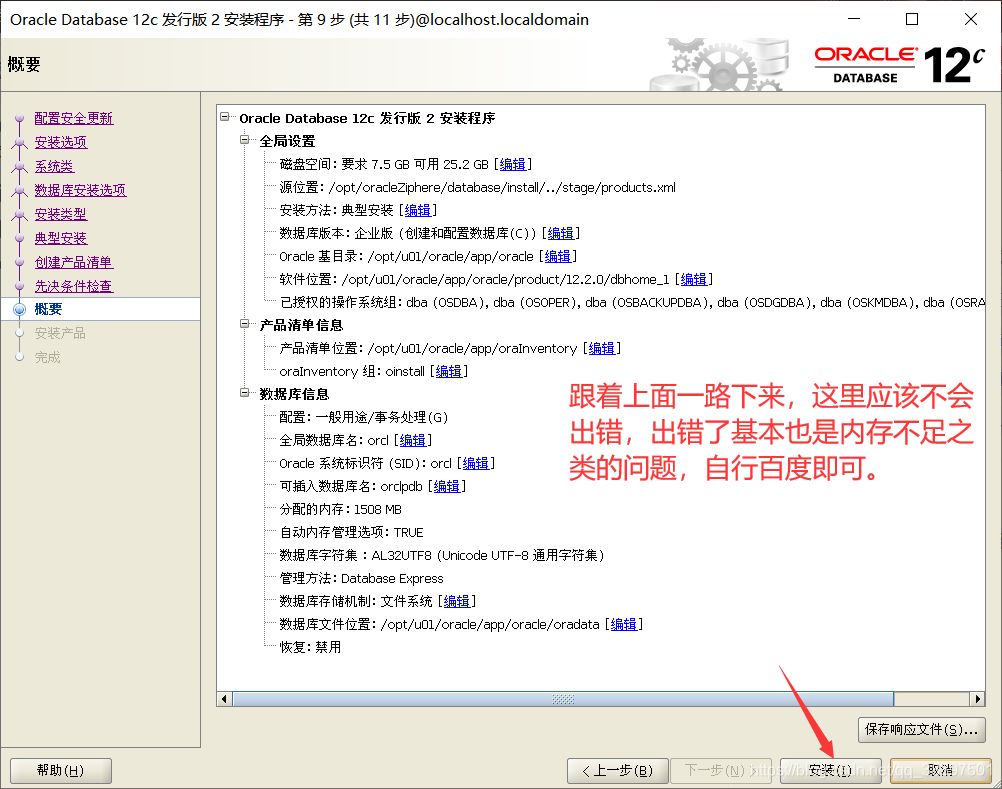1002x789 pixels.
Task: Go back with 上一步(B) button
Action: [x=617, y=770]
